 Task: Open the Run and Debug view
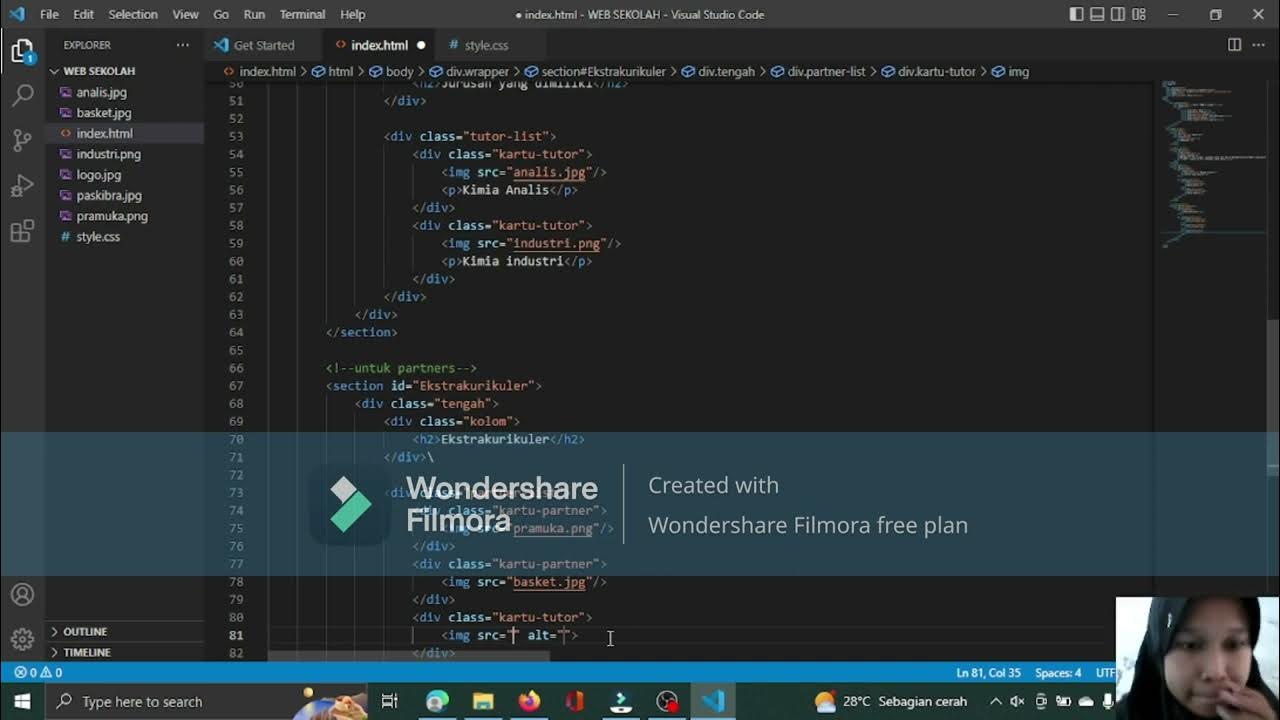[22, 187]
